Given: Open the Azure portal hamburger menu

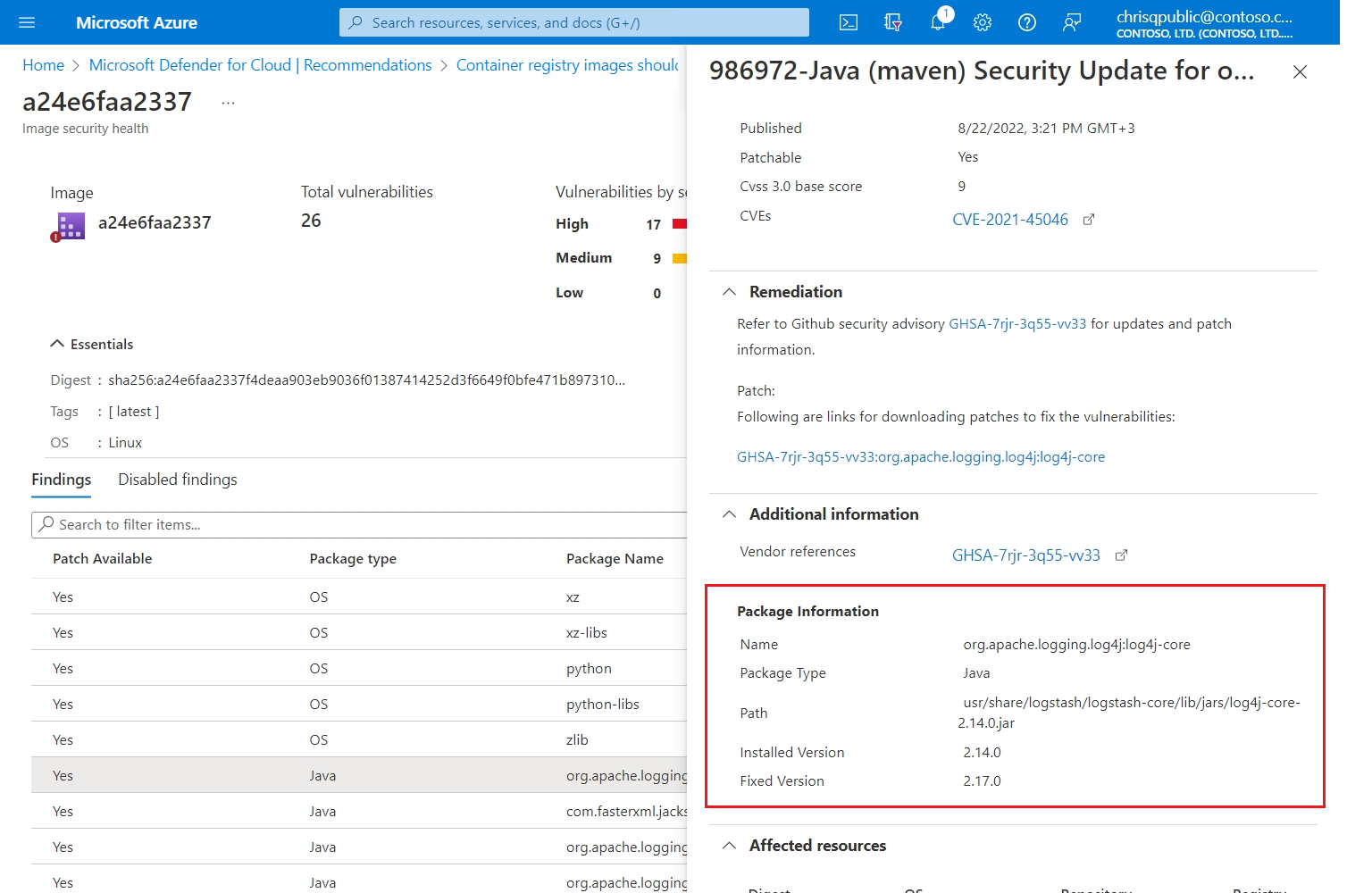Looking at the screenshot, I should pyautogui.click(x=27, y=22).
